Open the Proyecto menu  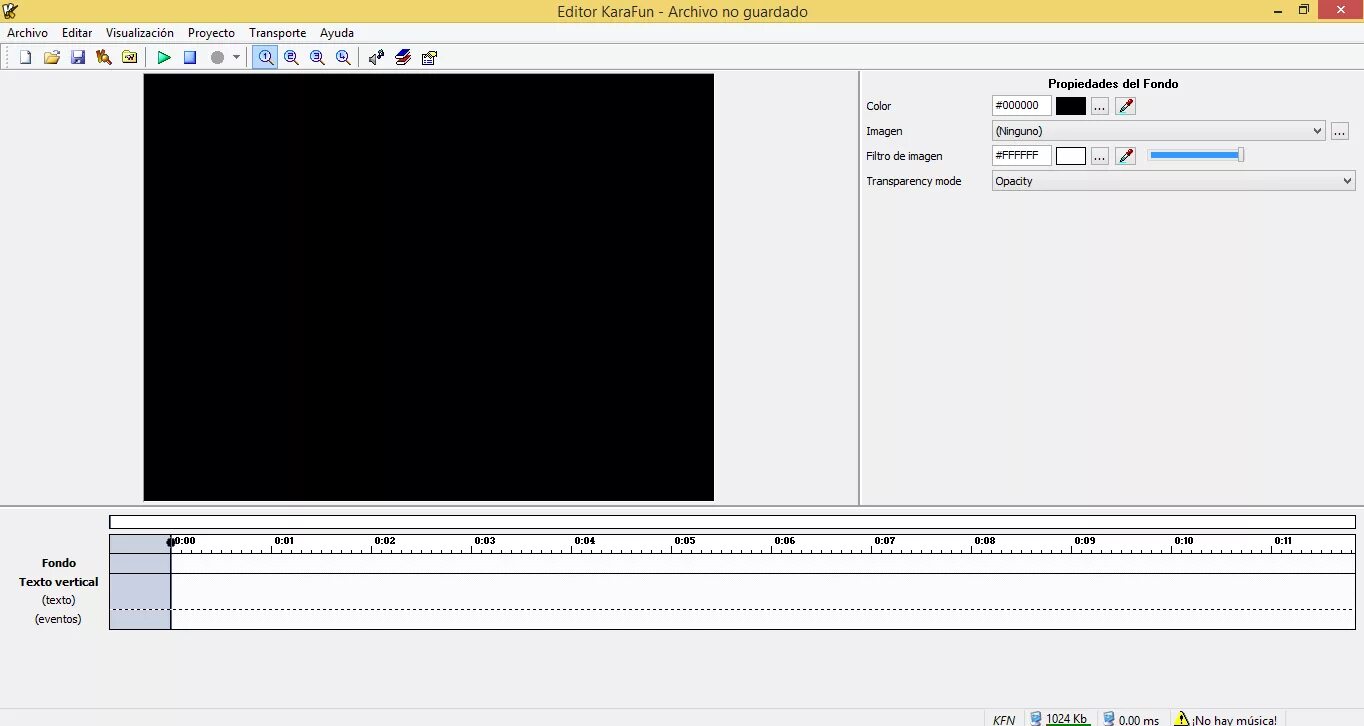[211, 33]
